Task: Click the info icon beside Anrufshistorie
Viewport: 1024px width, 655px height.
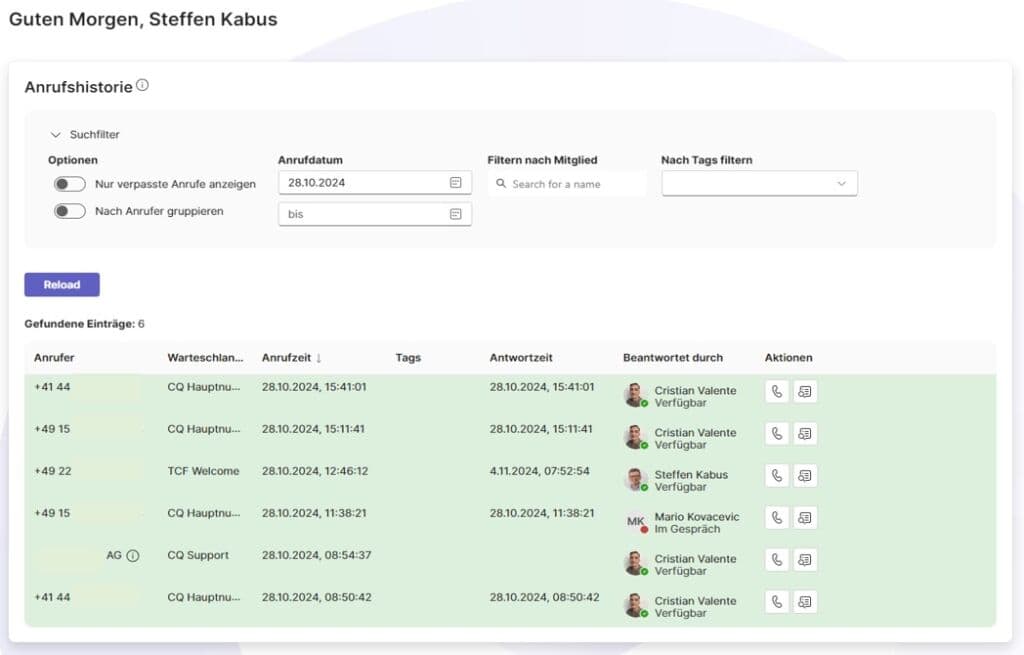Action: coord(142,85)
